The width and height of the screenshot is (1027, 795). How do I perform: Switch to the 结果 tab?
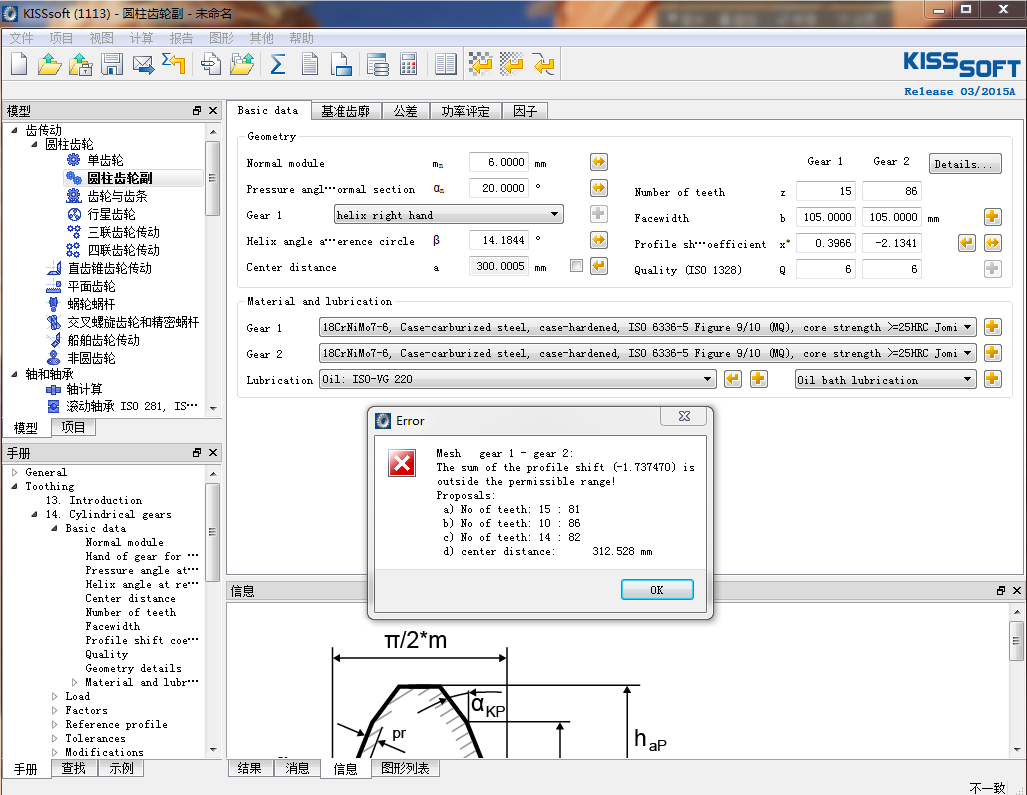[250, 768]
